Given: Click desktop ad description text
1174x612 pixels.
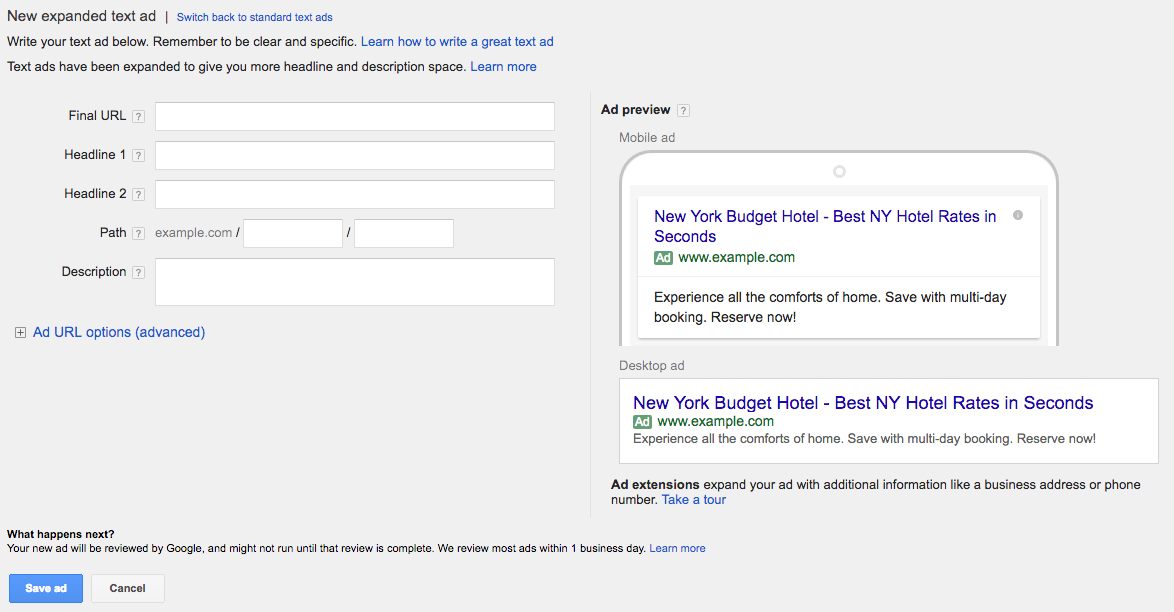Looking at the screenshot, I should tap(864, 439).
